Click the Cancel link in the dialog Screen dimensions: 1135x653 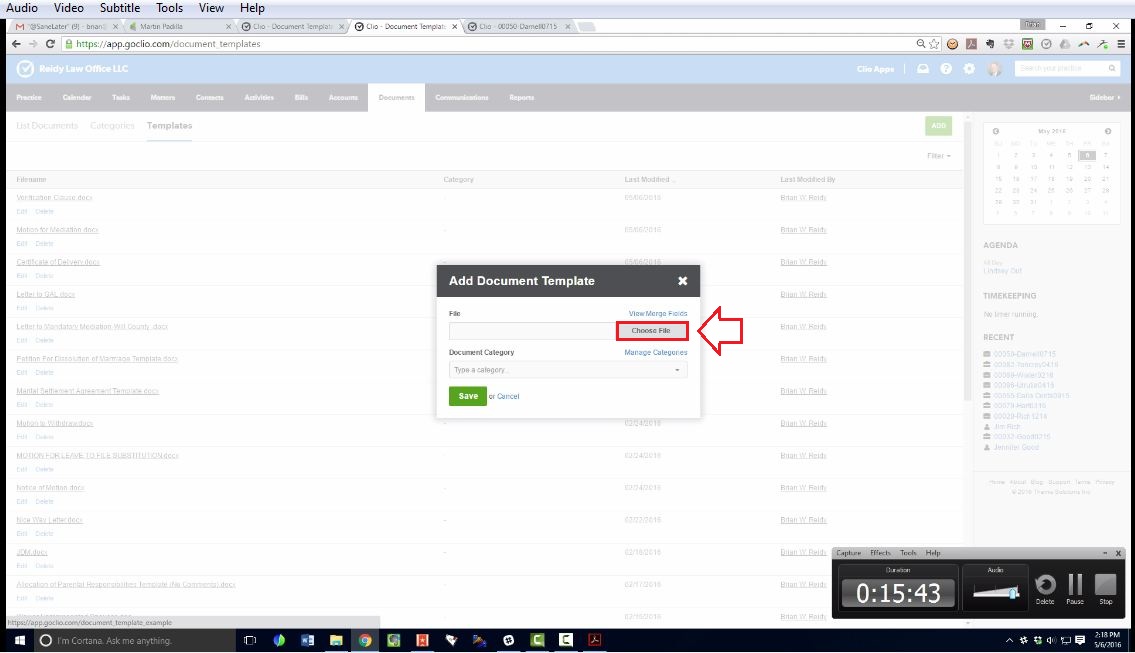508,397
